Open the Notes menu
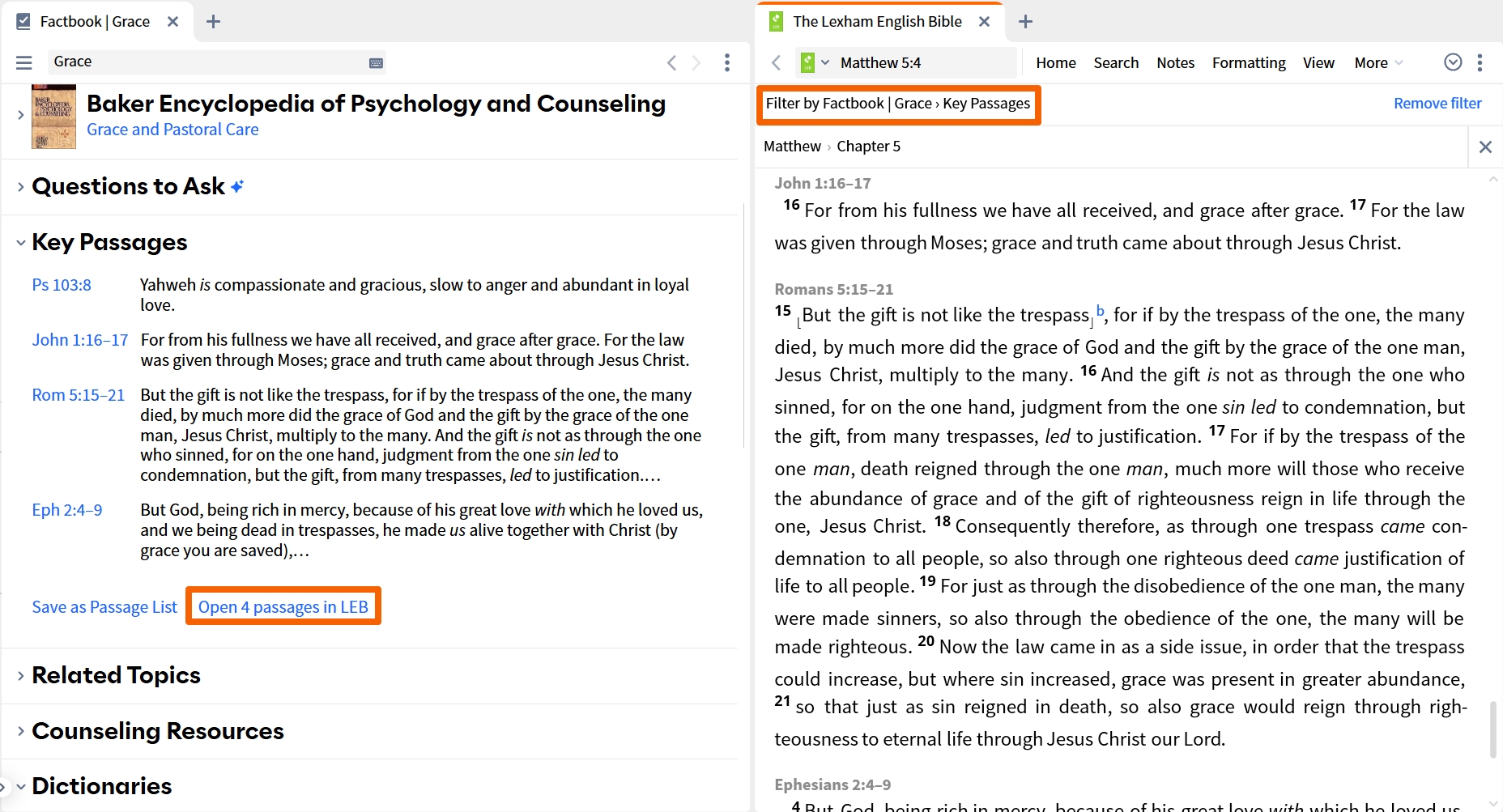This screenshot has height=812, width=1503. point(1175,62)
